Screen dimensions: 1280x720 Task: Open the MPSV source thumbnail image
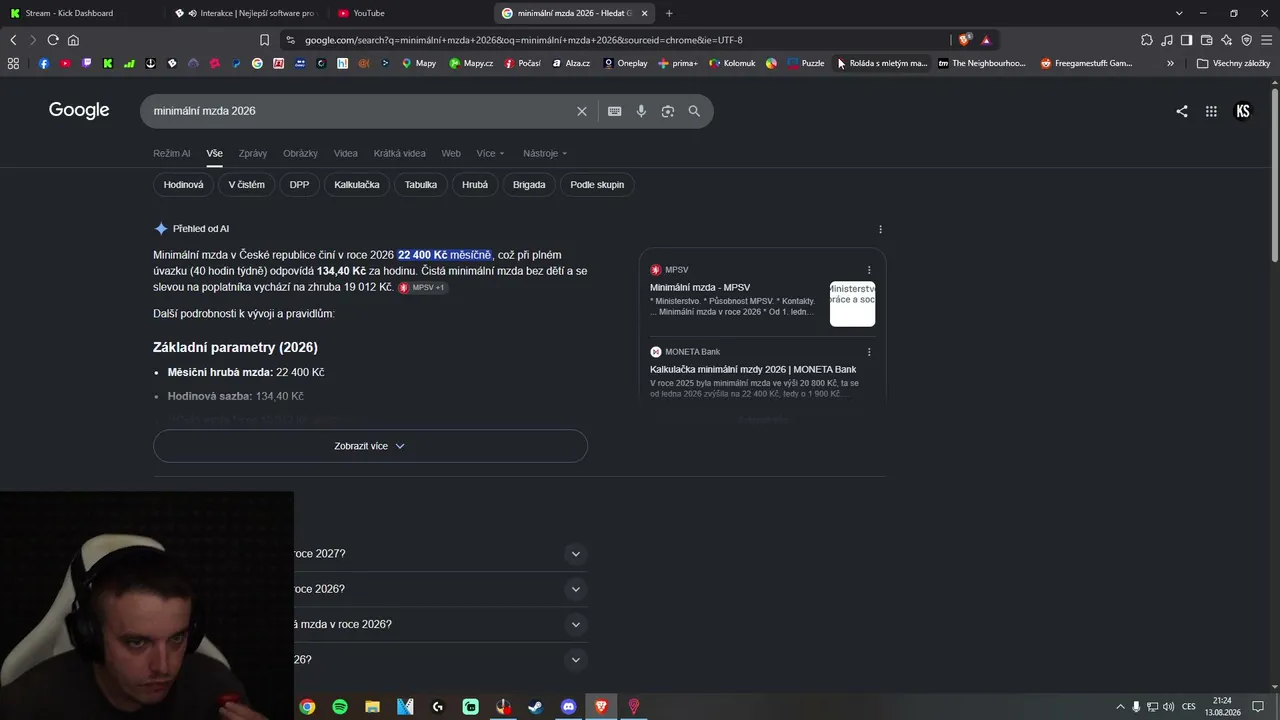(852, 304)
